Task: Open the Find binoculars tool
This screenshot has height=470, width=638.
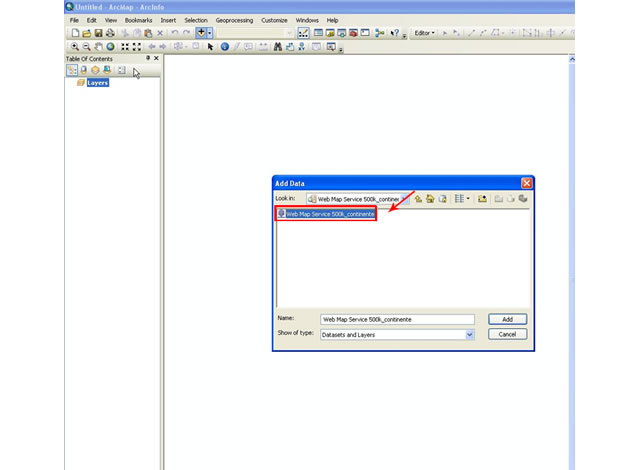Action: point(278,47)
